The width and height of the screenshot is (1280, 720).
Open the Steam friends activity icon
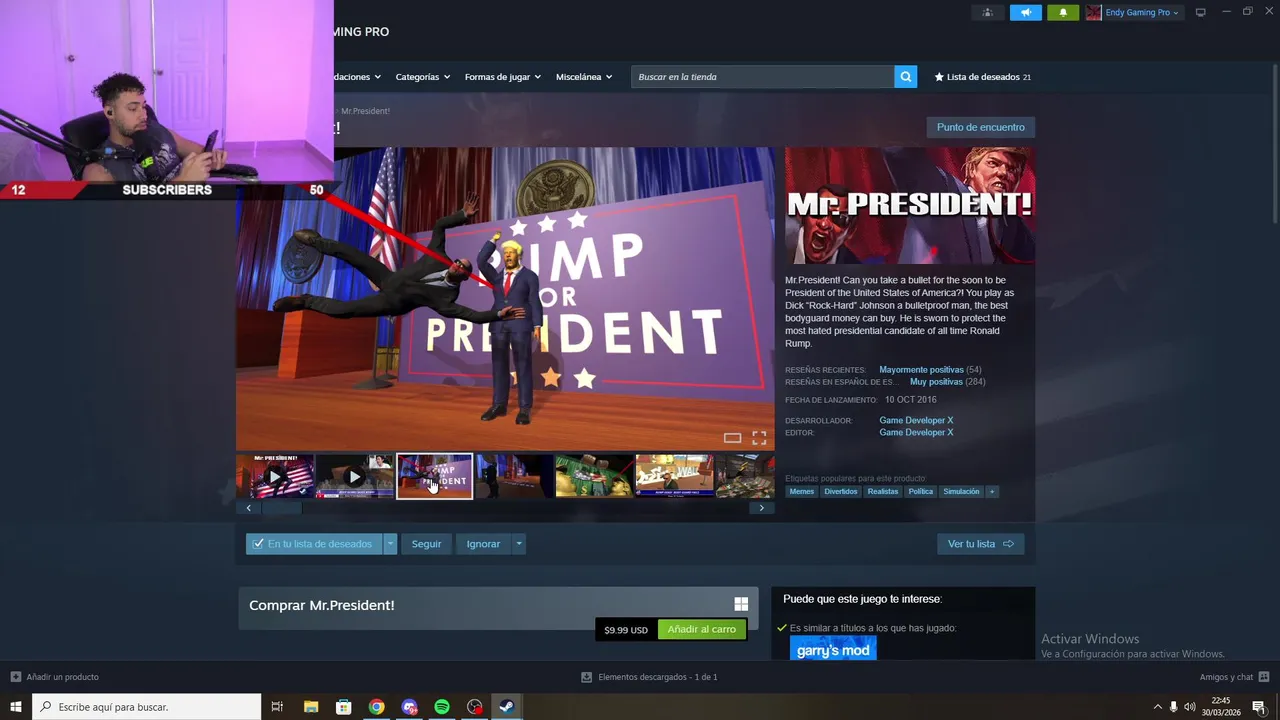point(987,12)
